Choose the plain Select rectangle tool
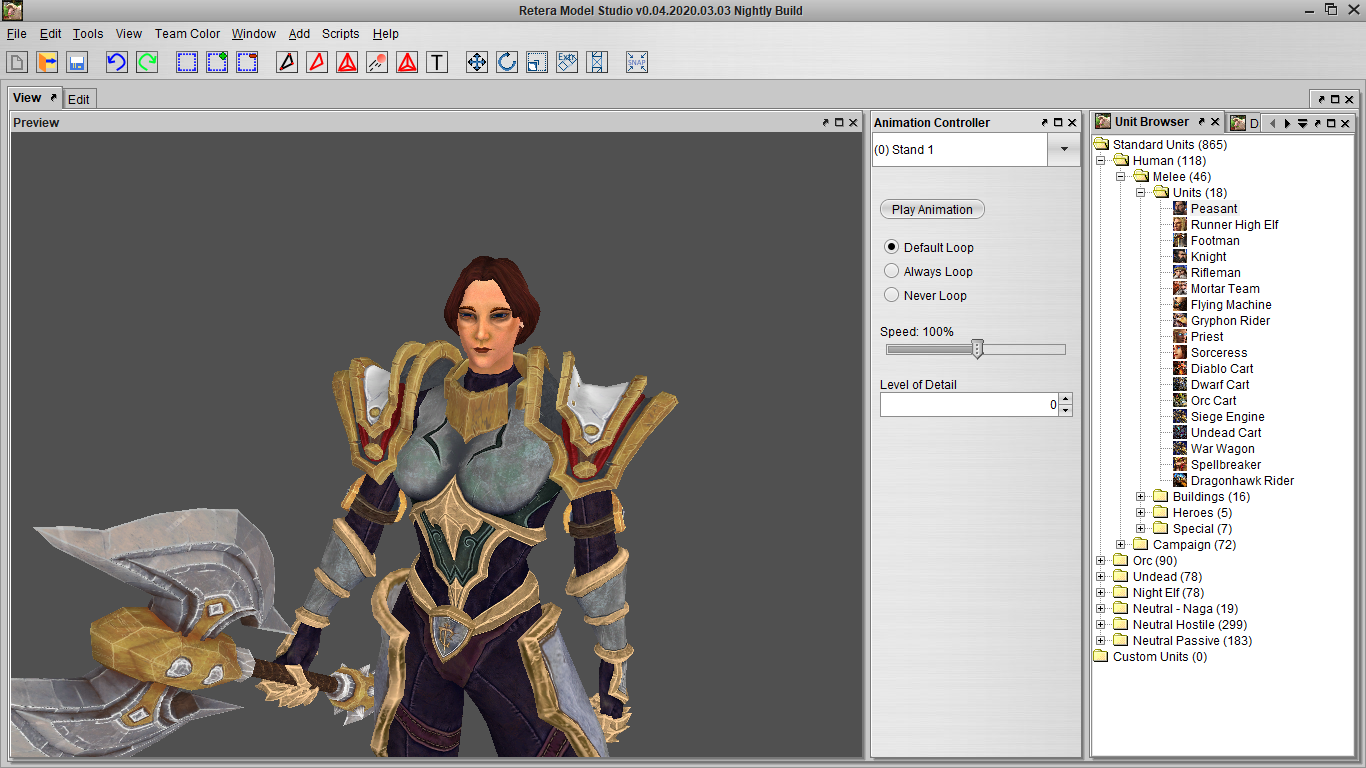 coord(187,62)
